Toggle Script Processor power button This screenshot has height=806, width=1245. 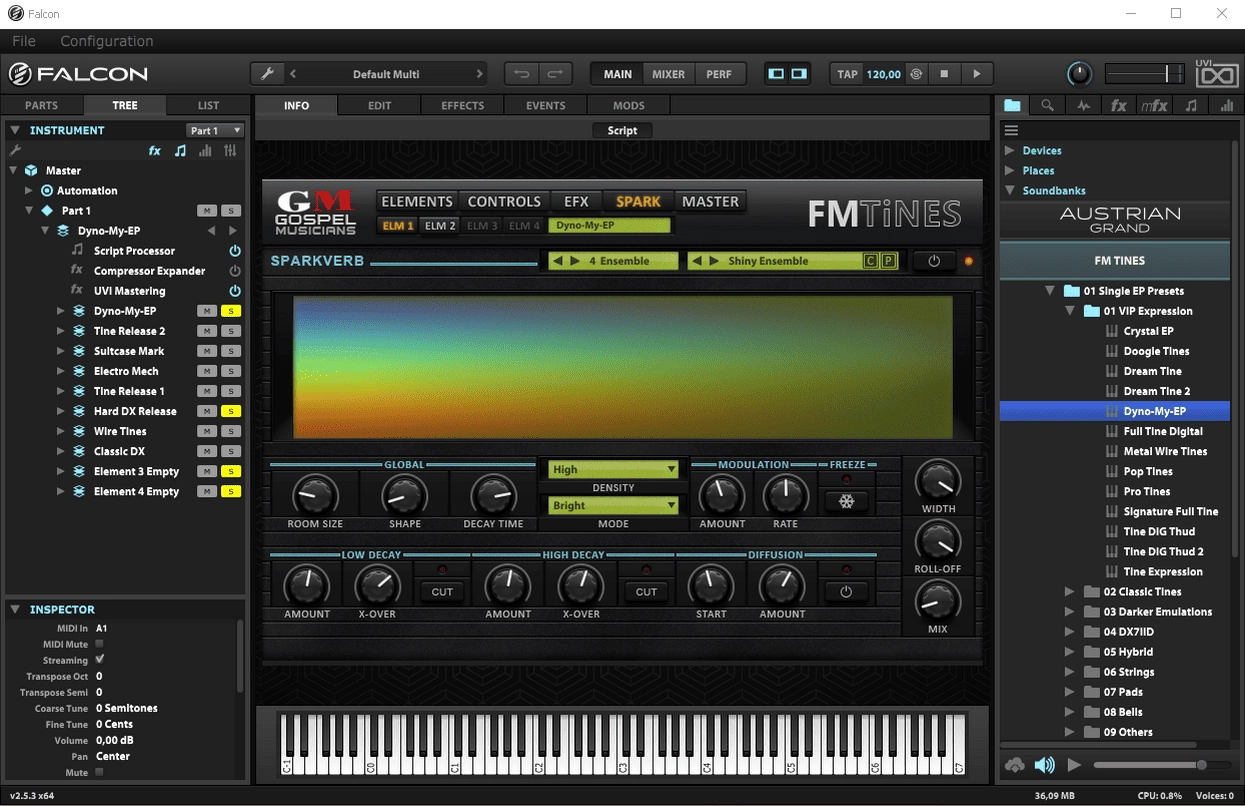point(235,251)
